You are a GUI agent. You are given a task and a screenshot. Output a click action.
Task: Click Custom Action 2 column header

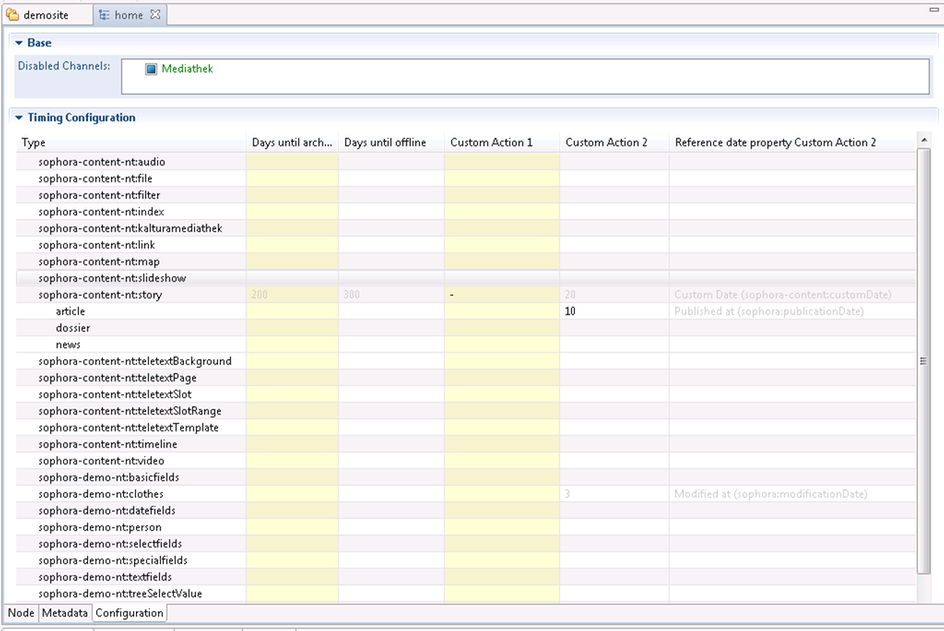point(614,143)
